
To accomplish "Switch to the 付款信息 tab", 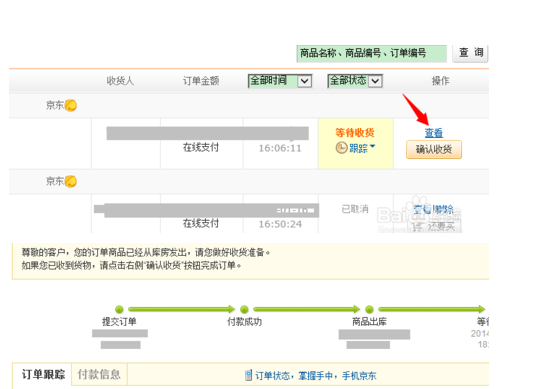I will [x=99, y=374].
